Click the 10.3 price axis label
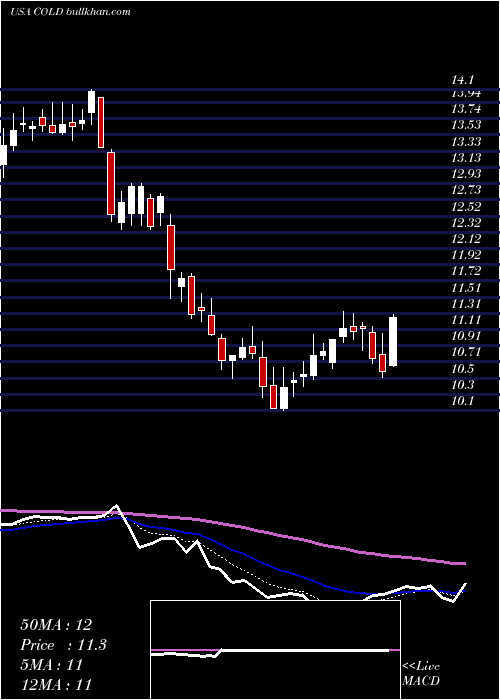Screen dimensions: 500x700 [x=462, y=384]
